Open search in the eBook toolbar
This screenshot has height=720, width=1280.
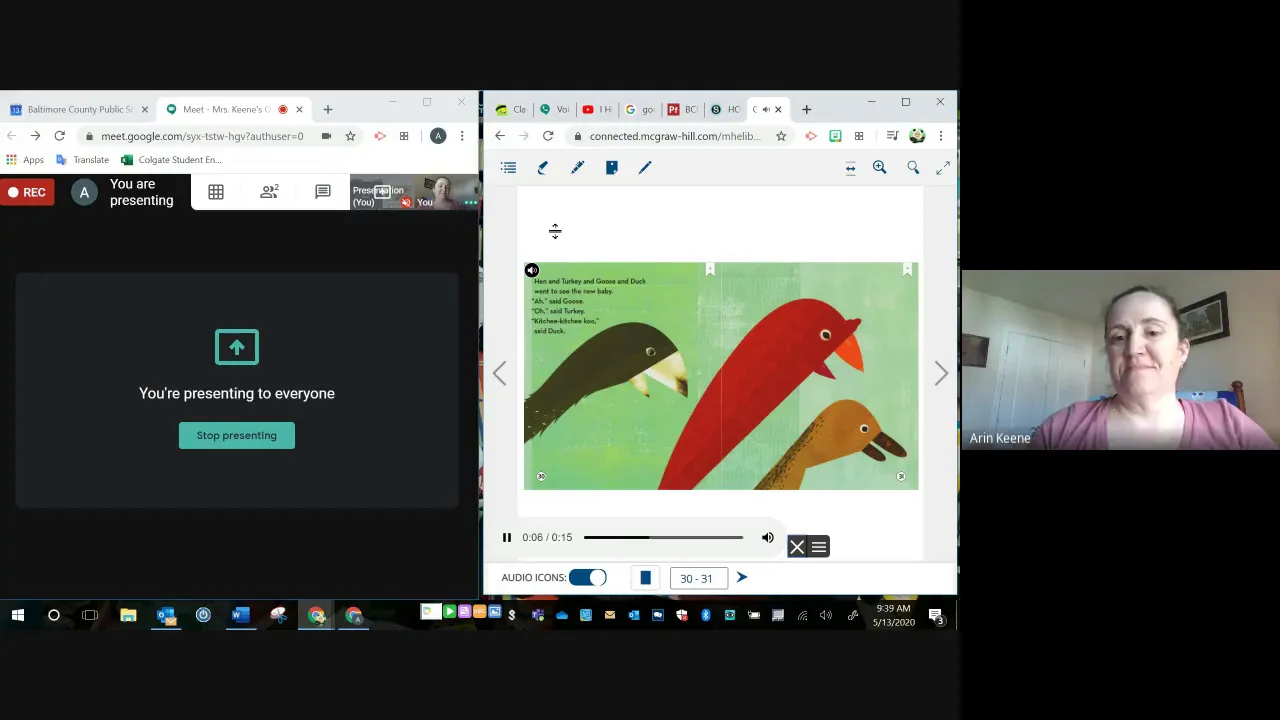pos(913,168)
